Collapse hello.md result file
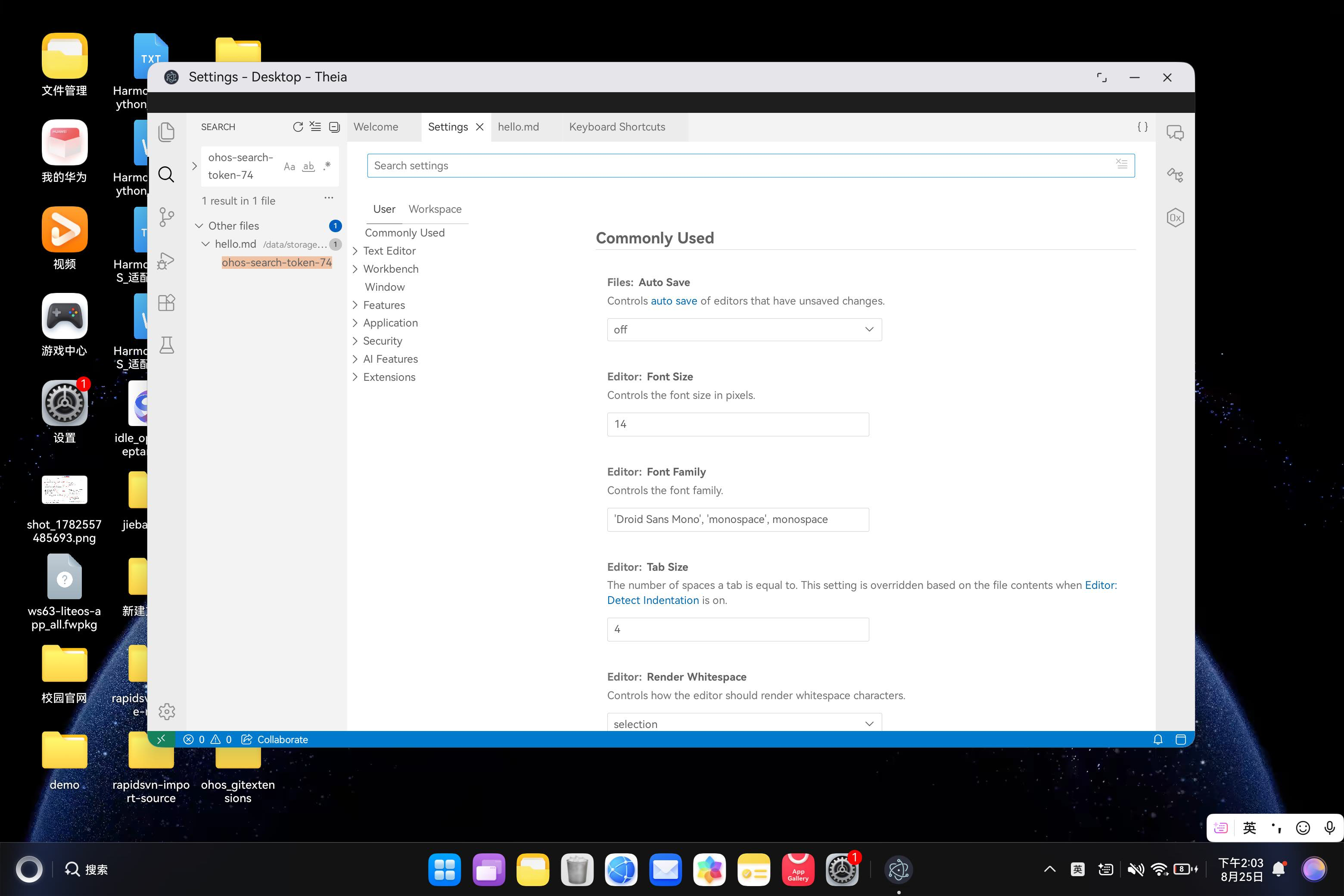This screenshot has height=896, width=1344. (206, 244)
